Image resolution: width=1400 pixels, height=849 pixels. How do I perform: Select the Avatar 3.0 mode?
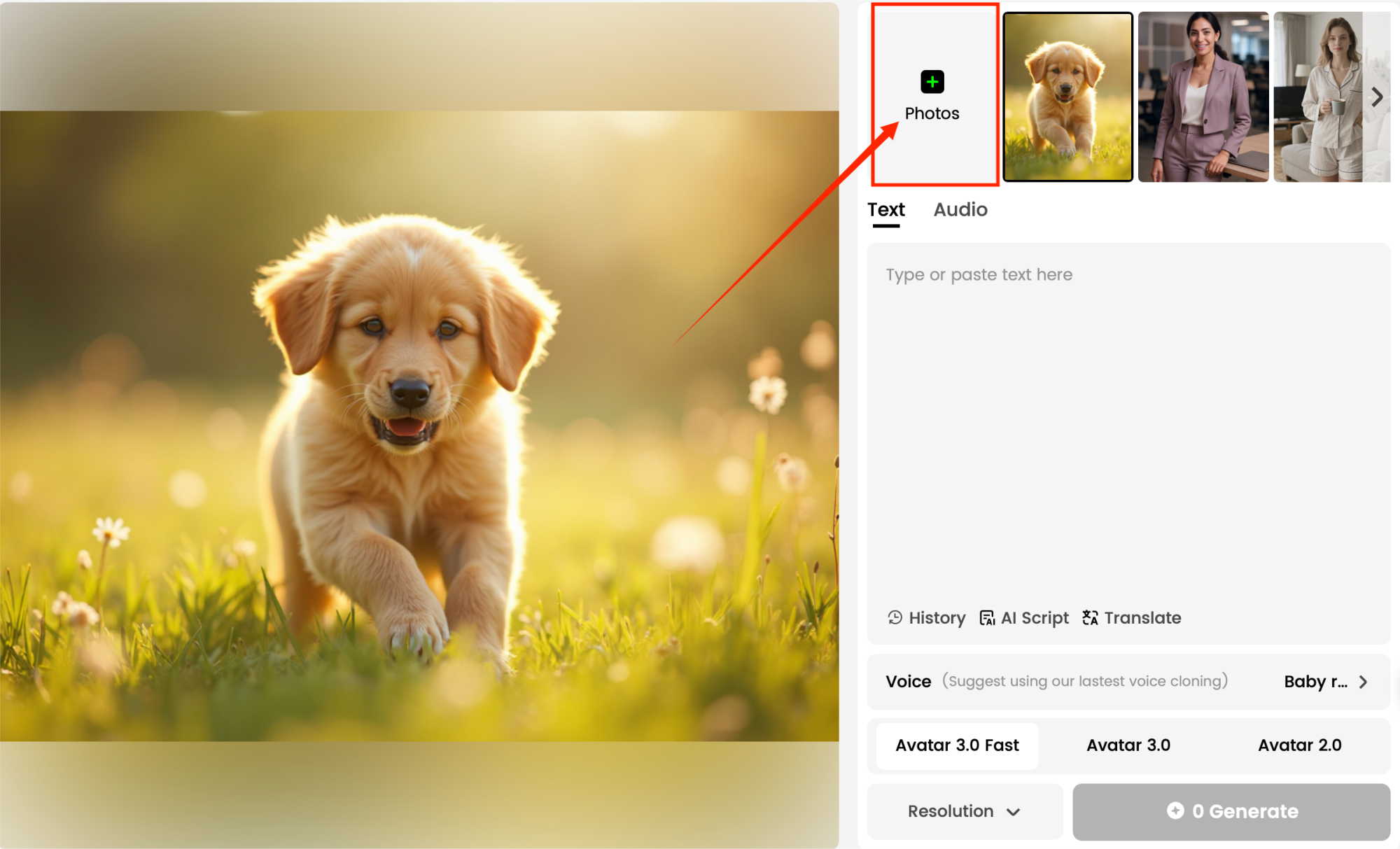pos(1128,745)
